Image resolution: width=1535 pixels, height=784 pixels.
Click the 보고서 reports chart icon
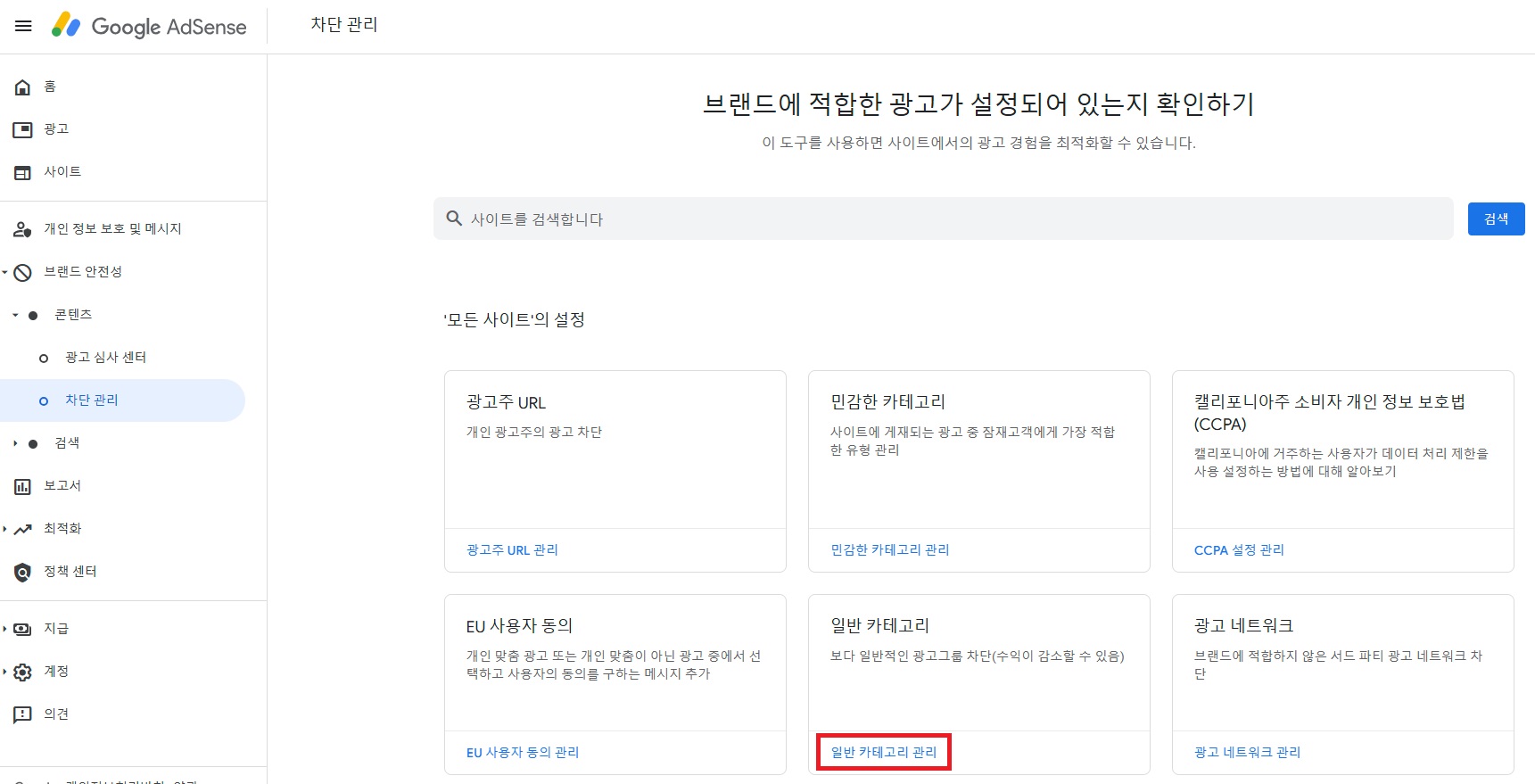point(22,486)
